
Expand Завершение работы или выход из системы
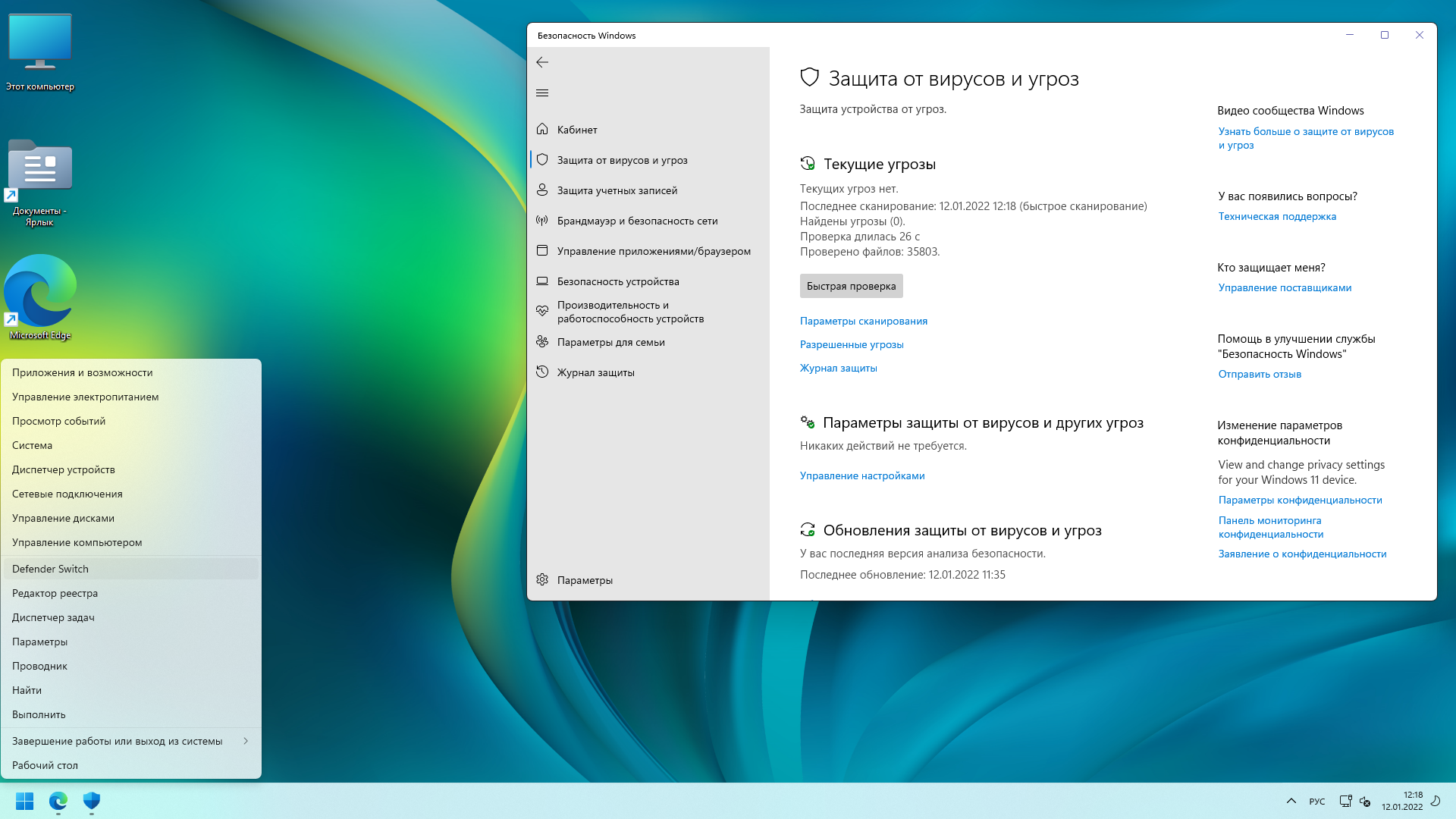(131, 741)
